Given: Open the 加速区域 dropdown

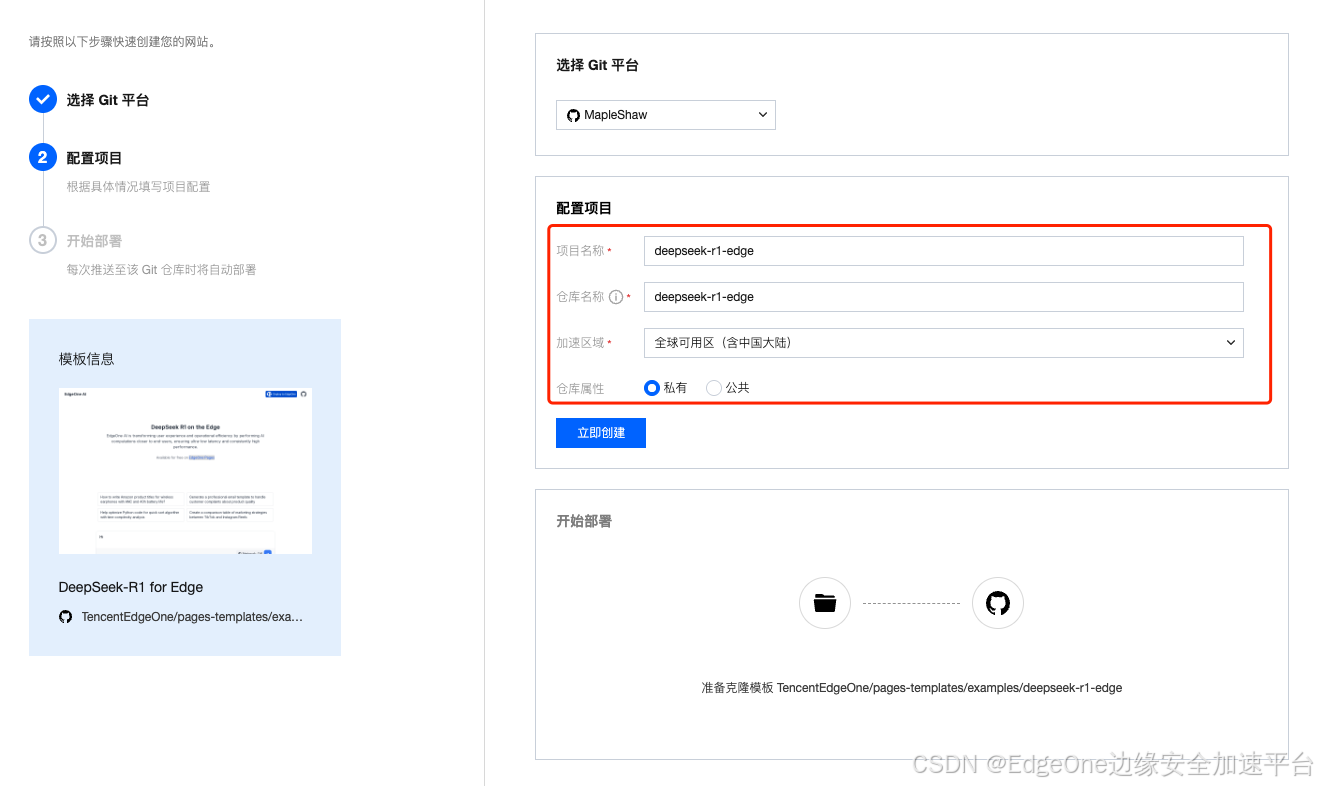Looking at the screenshot, I should 944,343.
